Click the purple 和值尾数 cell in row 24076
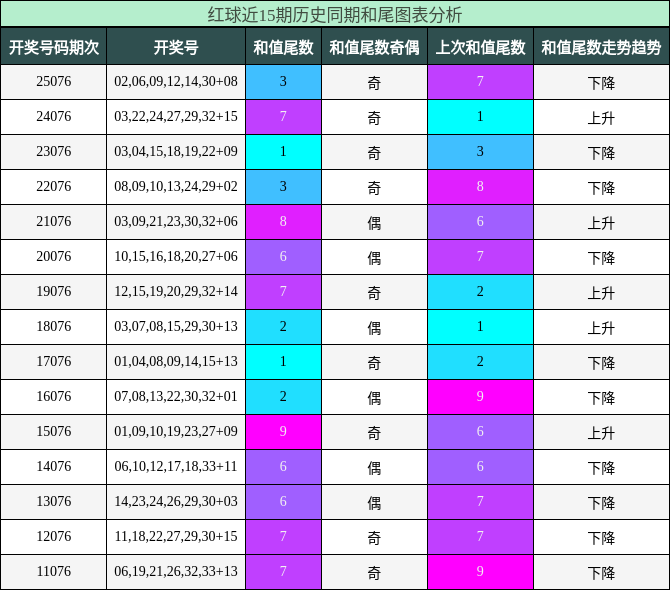The height and width of the screenshot is (590, 670). (x=283, y=117)
